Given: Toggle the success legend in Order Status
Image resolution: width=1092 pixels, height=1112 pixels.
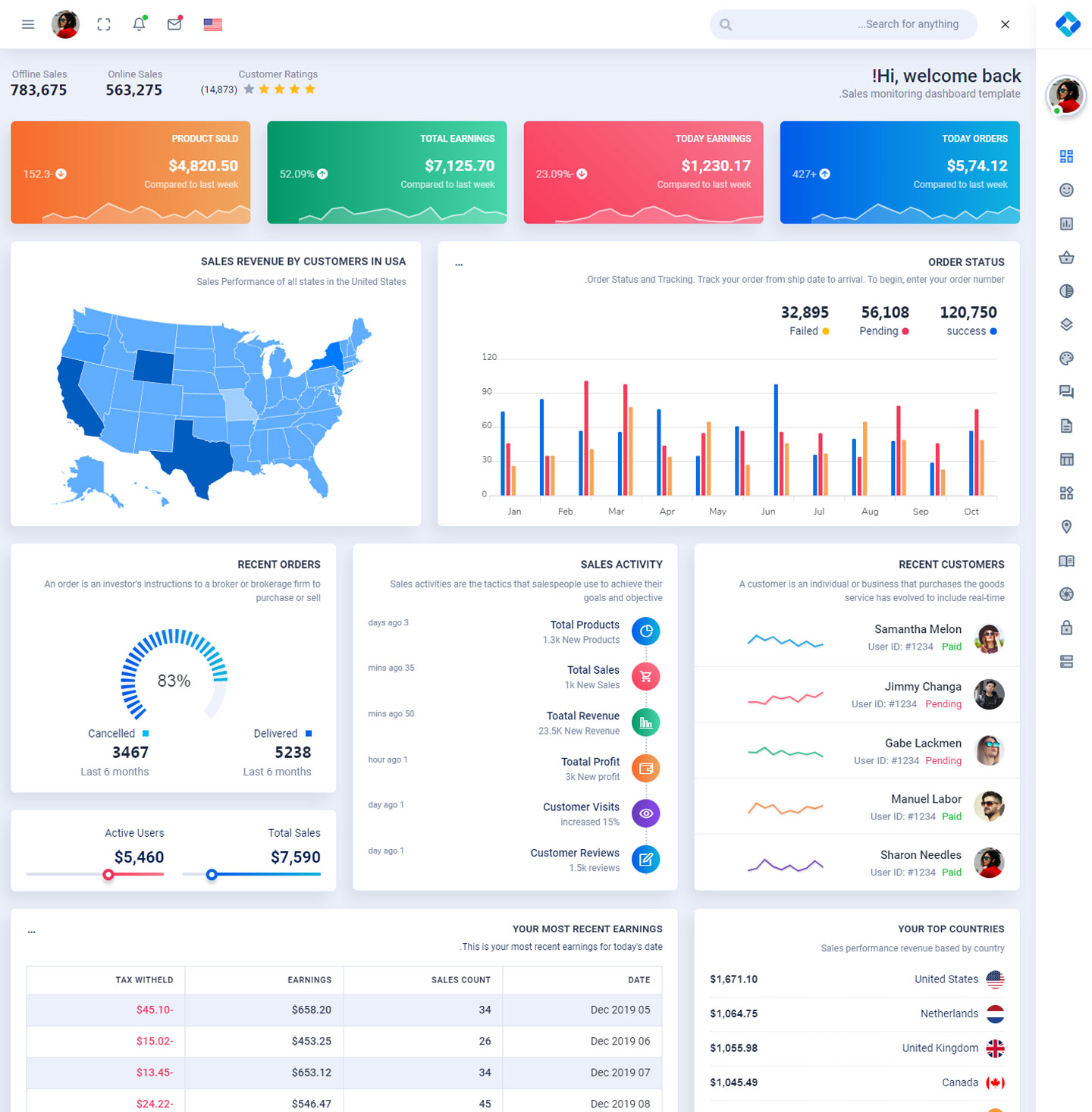Looking at the screenshot, I should coord(971,331).
